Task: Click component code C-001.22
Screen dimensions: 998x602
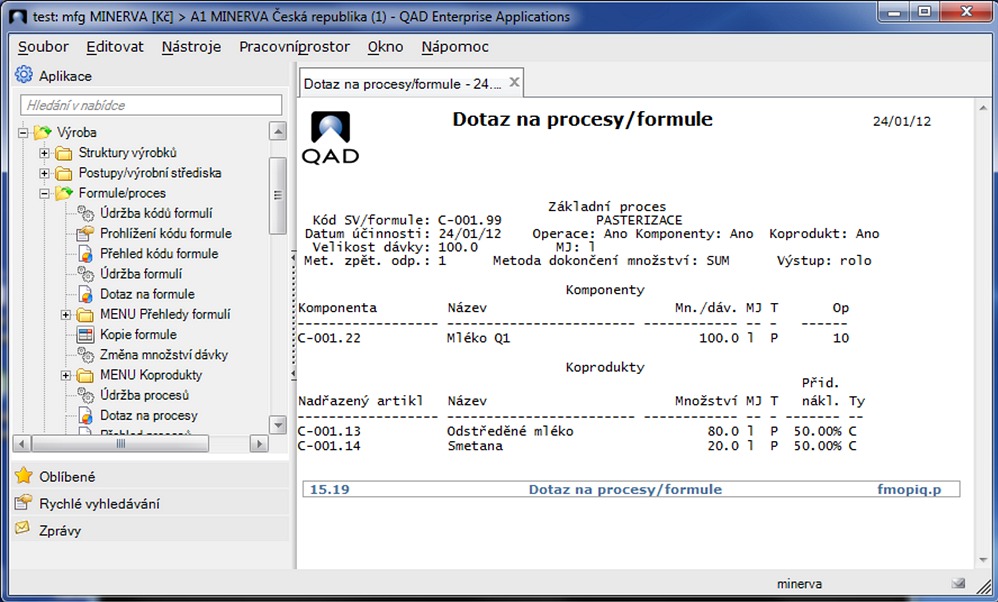Action: coord(329,338)
